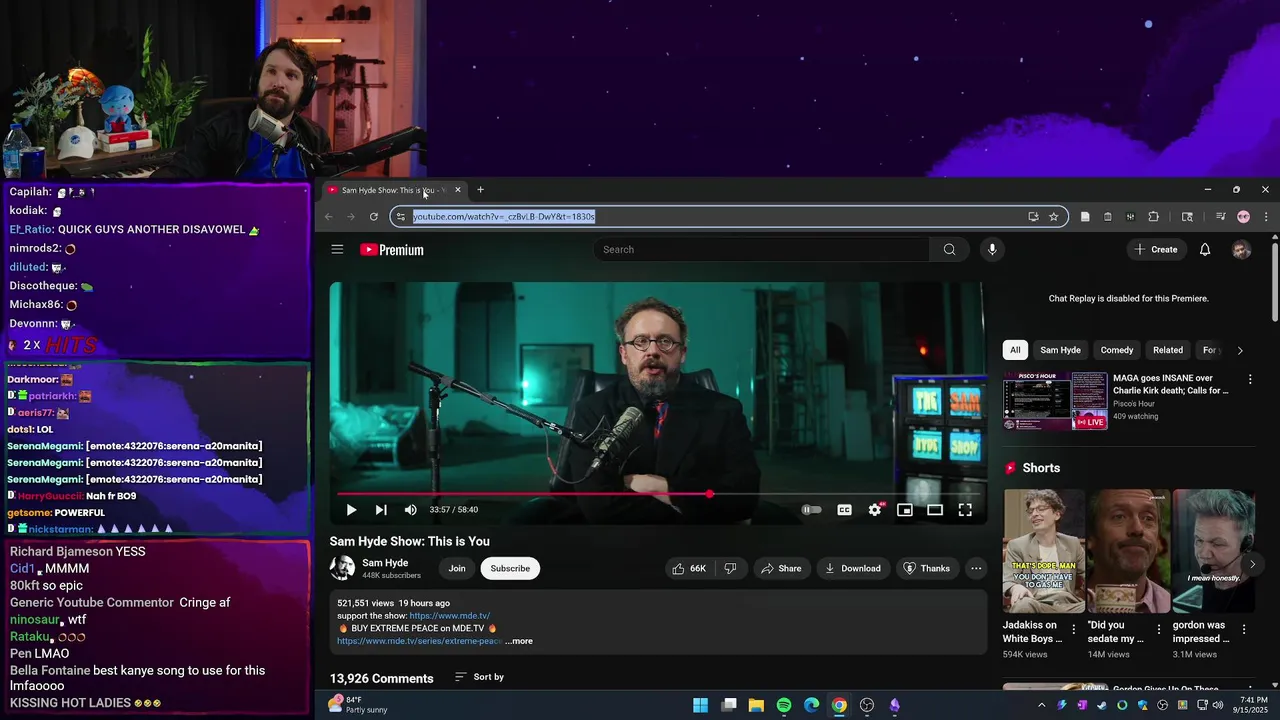Open OBS Studio from the taskbar
This screenshot has width=1280, height=720.
867,705
